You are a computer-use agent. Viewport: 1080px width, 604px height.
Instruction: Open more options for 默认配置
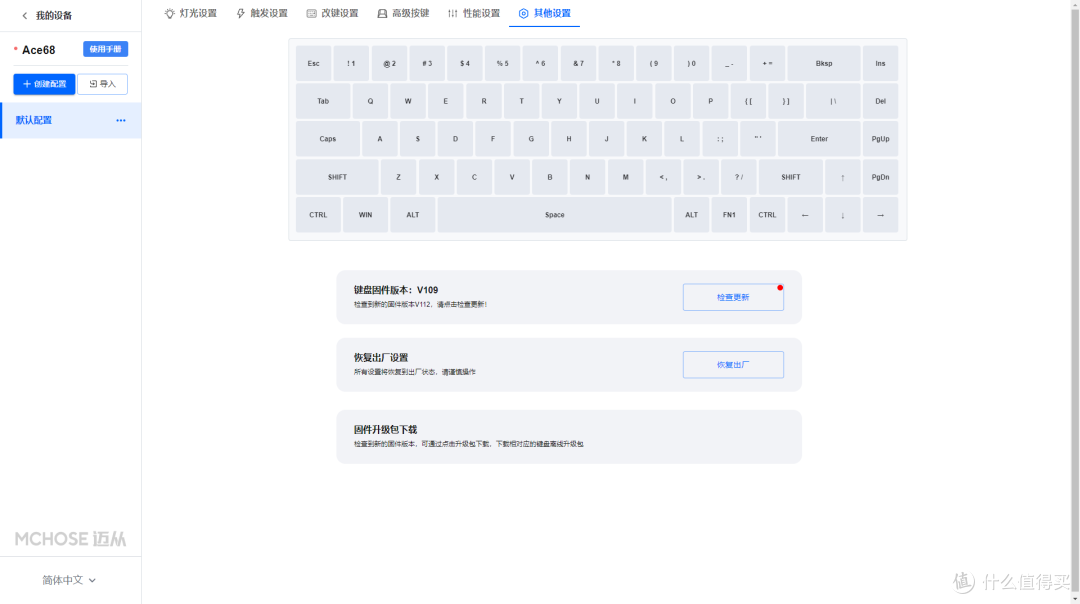121,121
